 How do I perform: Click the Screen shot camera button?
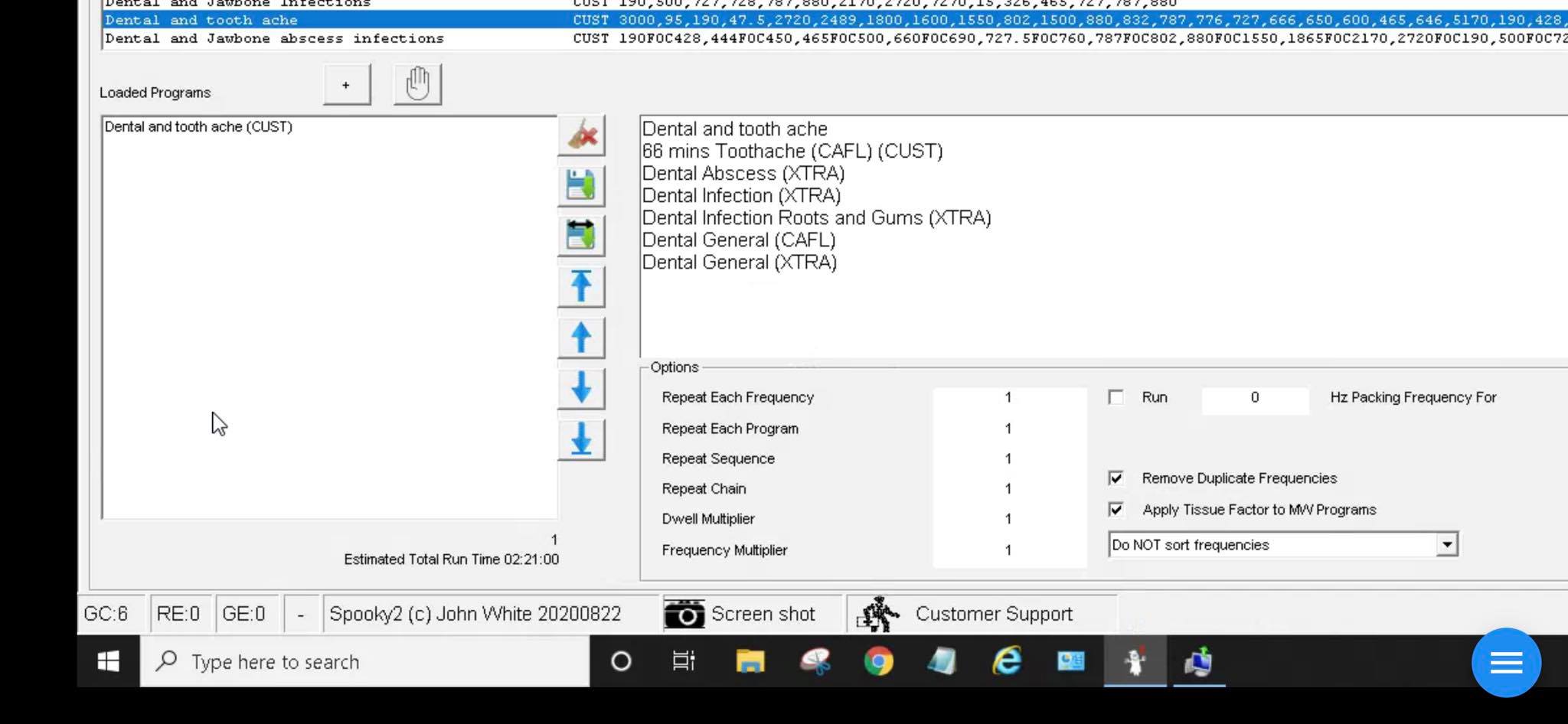click(740, 614)
